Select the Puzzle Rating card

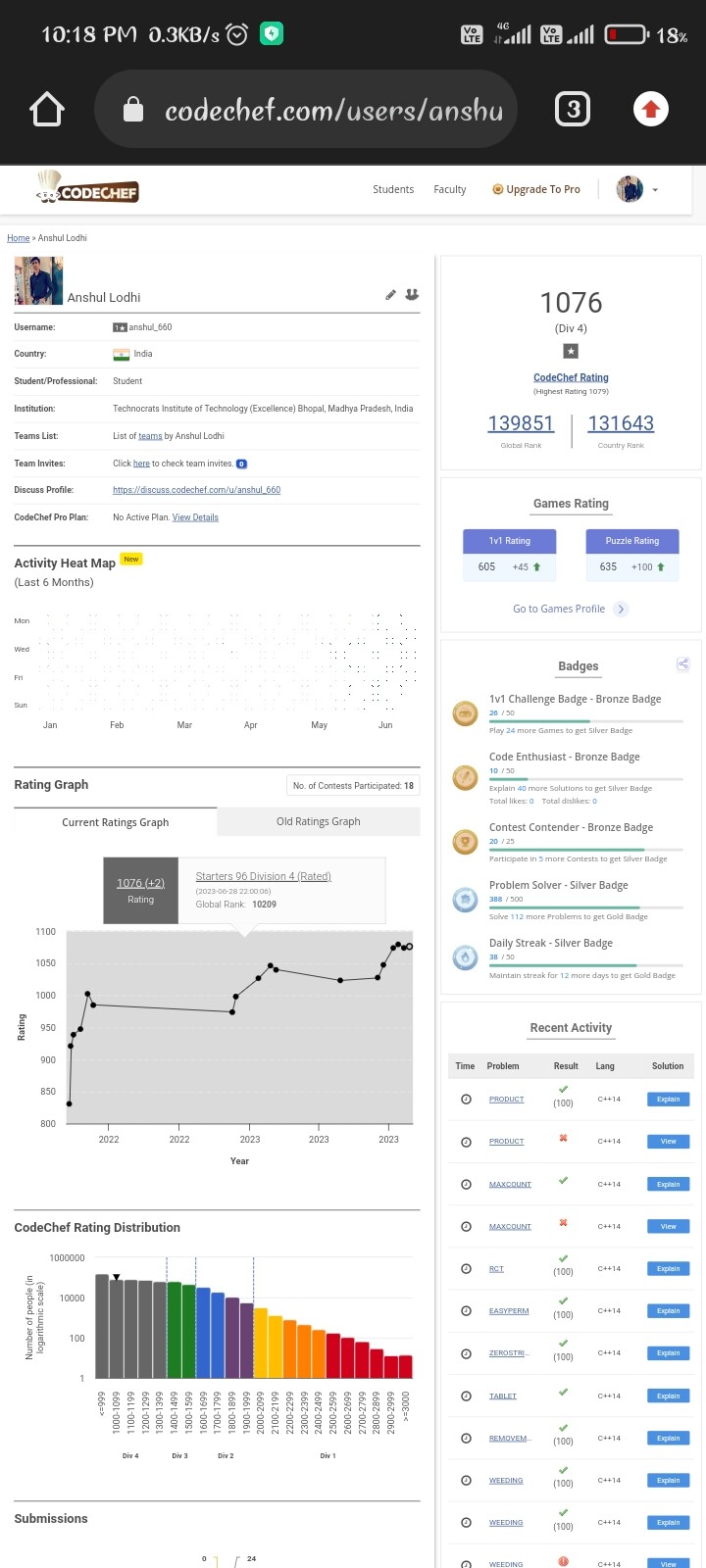coord(632,554)
